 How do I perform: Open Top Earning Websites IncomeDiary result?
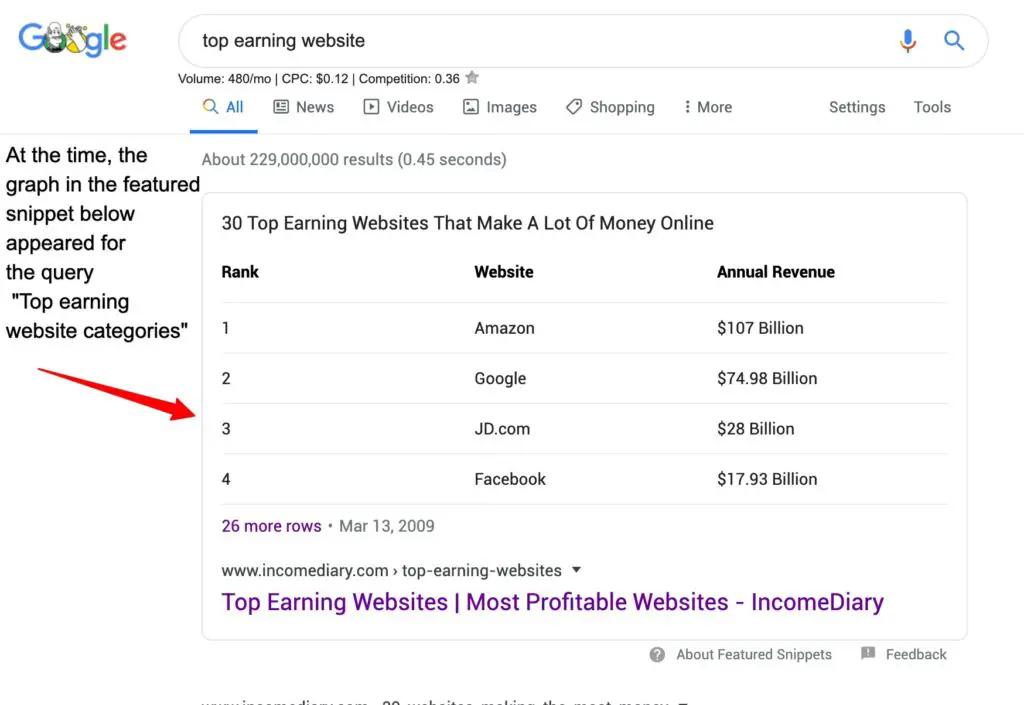tap(552, 602)
